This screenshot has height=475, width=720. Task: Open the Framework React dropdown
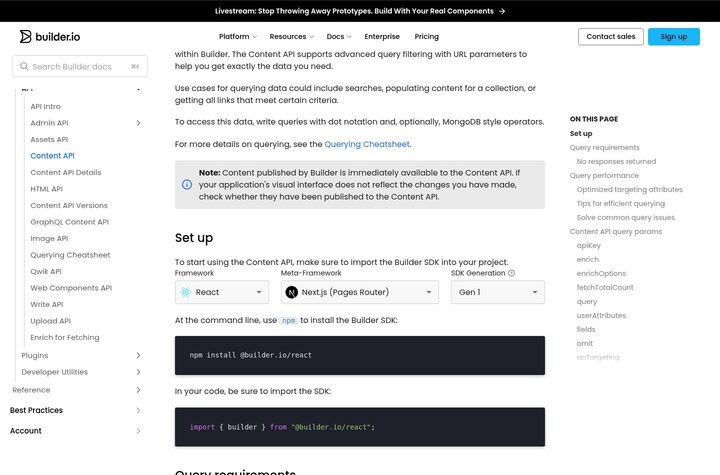222,292
